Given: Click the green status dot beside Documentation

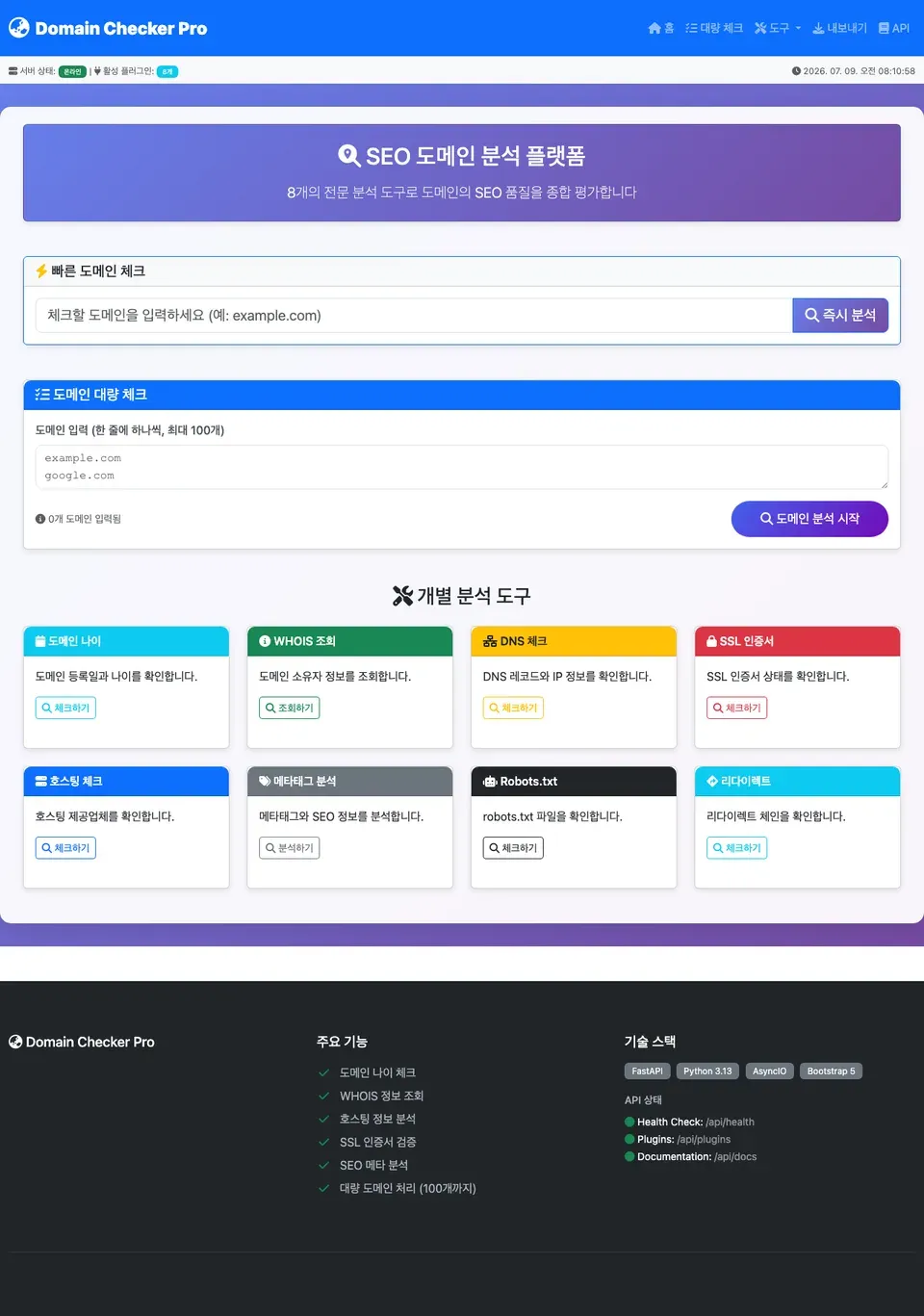Looking at the screenshot, I should click(629, 1157).
